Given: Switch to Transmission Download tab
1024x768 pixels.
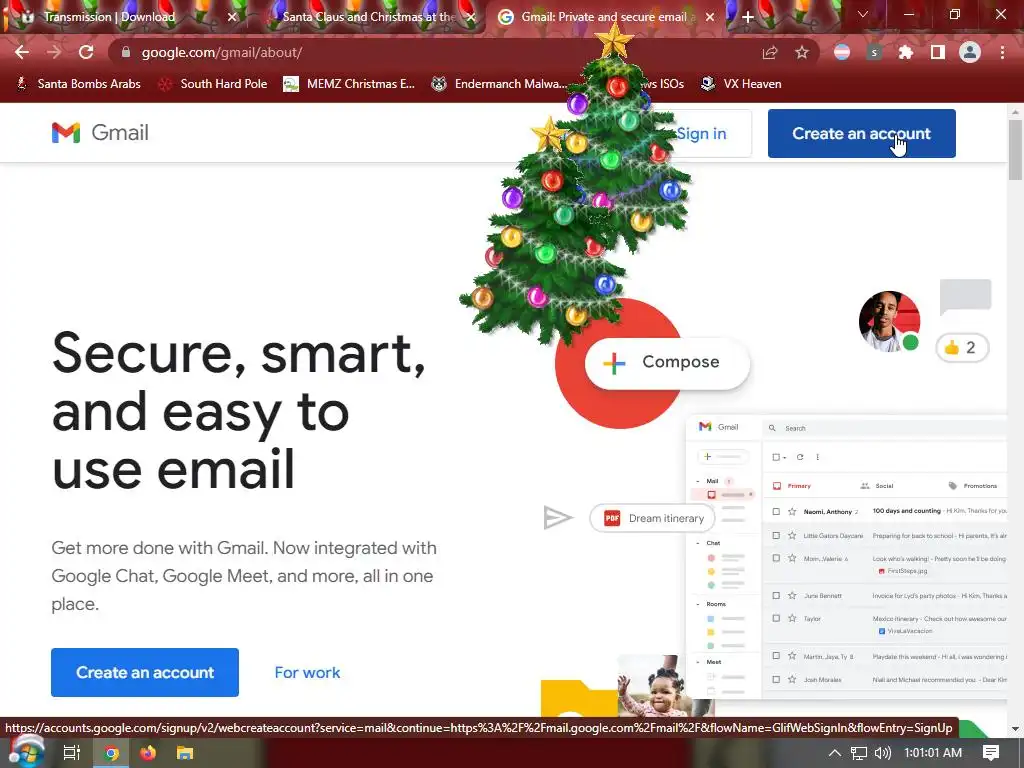Looking at the screenshot, I should 109,17.
